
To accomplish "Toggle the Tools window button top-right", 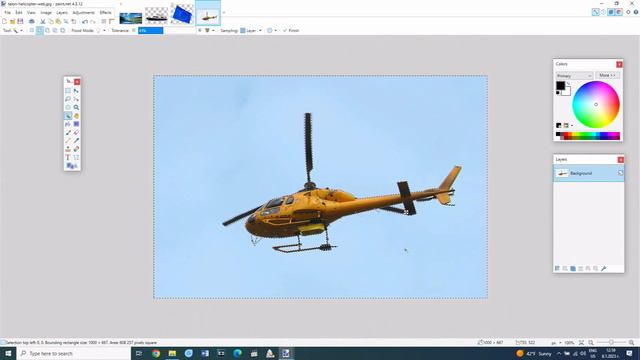I will pos(596,12).
